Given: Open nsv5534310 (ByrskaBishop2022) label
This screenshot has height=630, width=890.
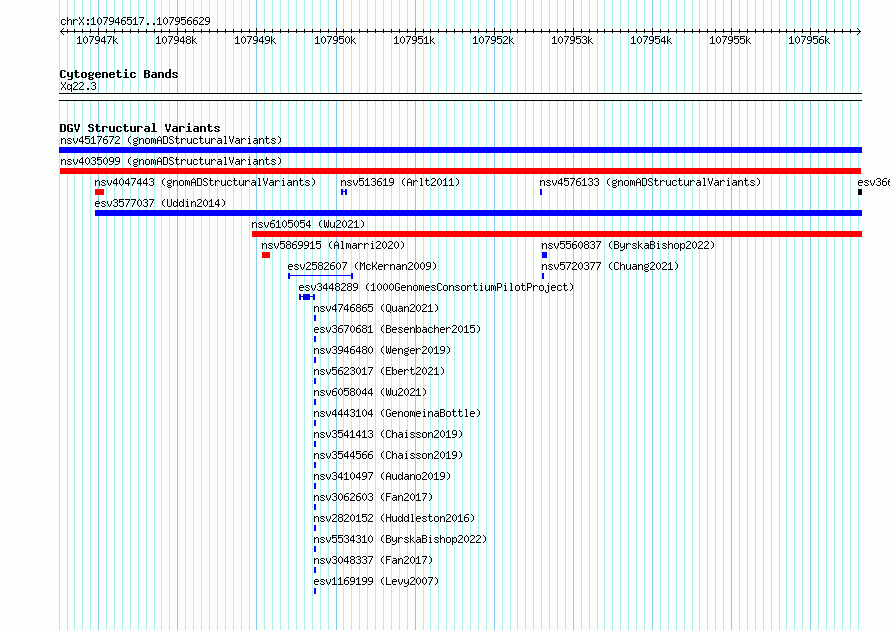Looking at the screenshot, I should point(400,539).
